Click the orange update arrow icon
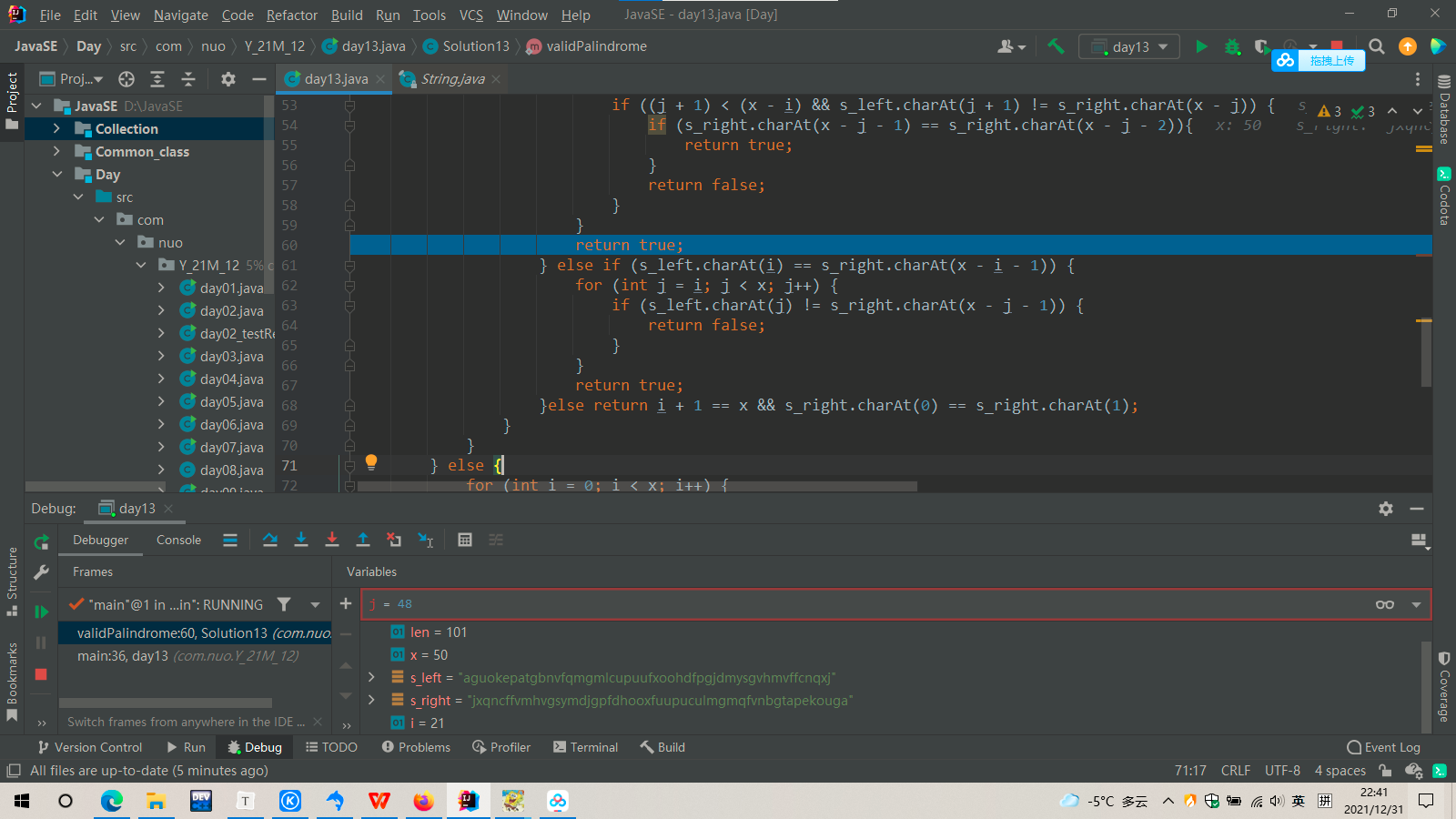 [x=1408, y=46]
